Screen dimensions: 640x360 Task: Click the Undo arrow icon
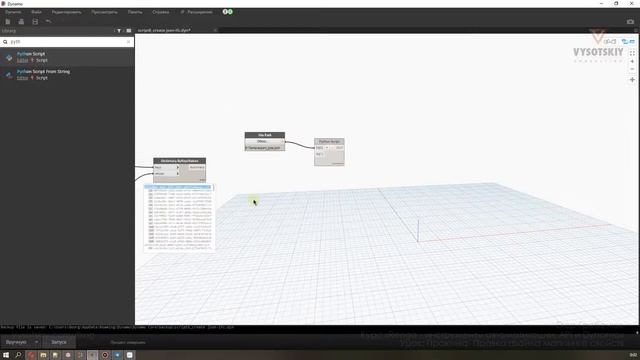click(x=49, y=21)
